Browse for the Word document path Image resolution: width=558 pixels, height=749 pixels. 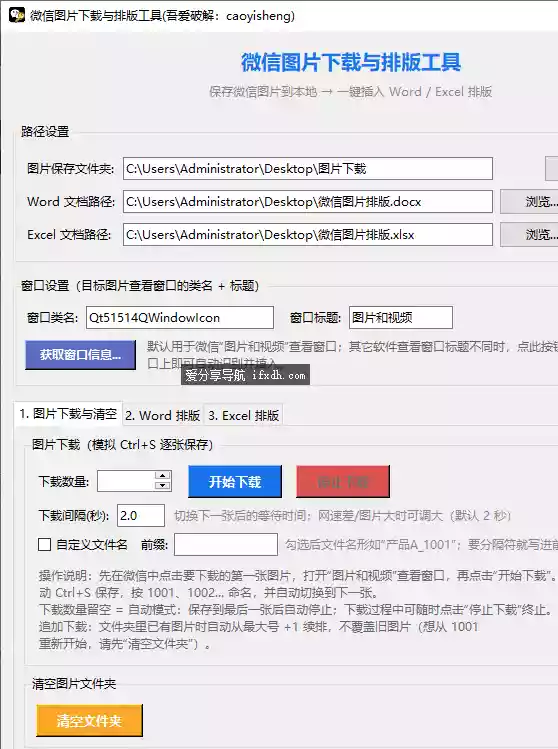[529, 202]
